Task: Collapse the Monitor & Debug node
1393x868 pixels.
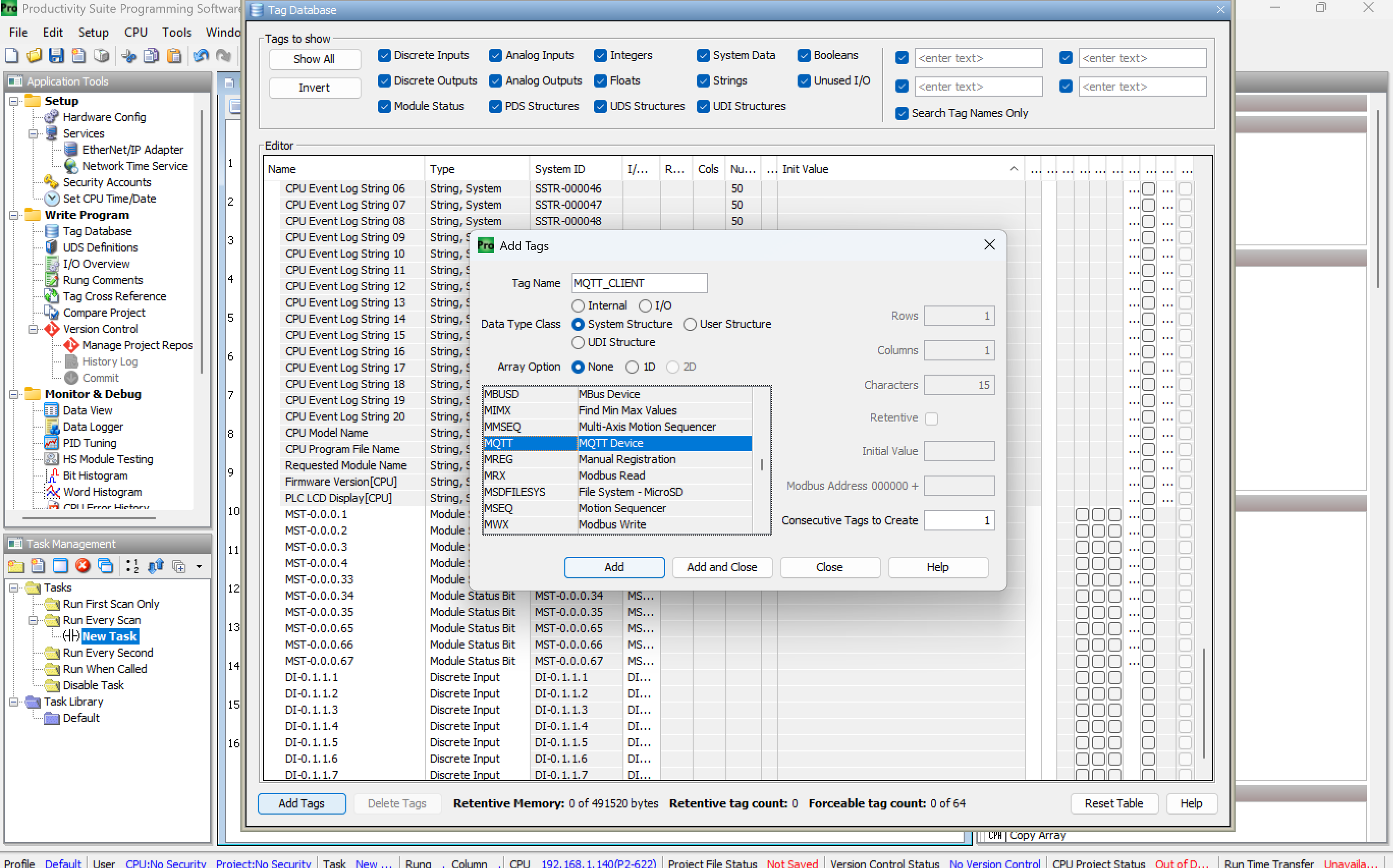Action: [14, 394]
